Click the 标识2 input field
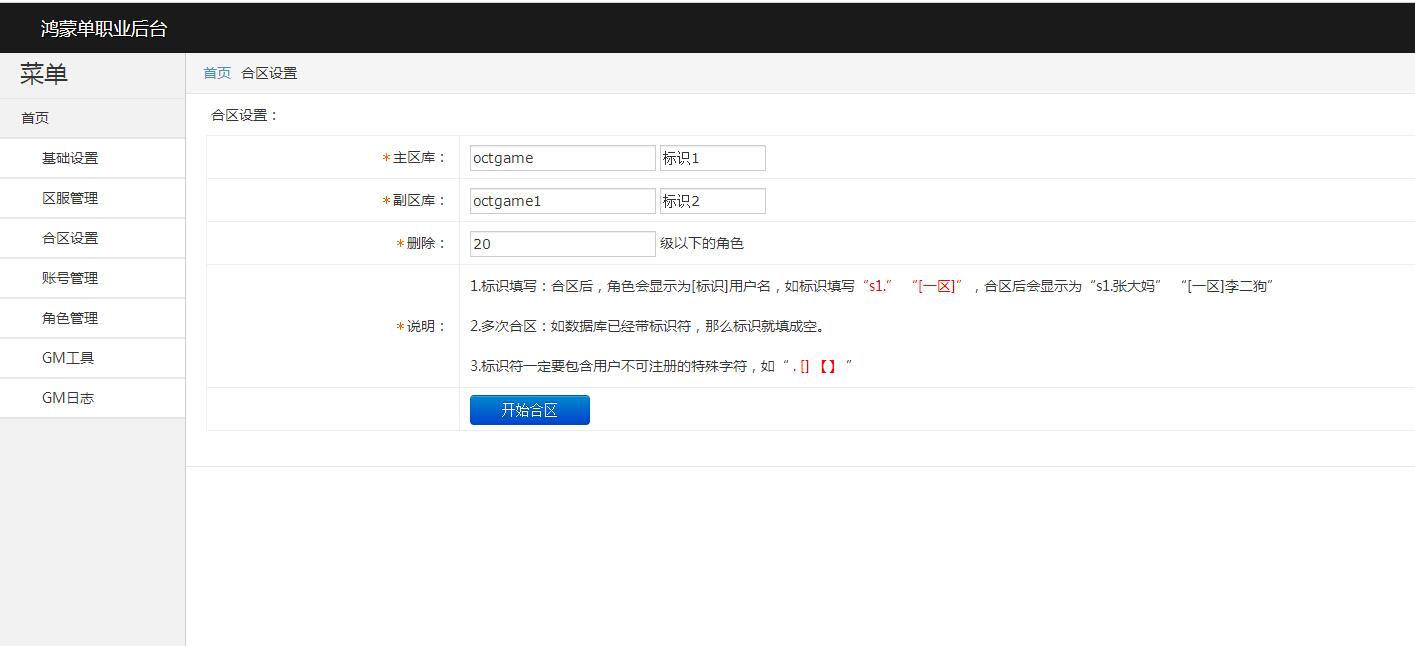Viewport: 1415px width, 646px height. pos(712,201)
